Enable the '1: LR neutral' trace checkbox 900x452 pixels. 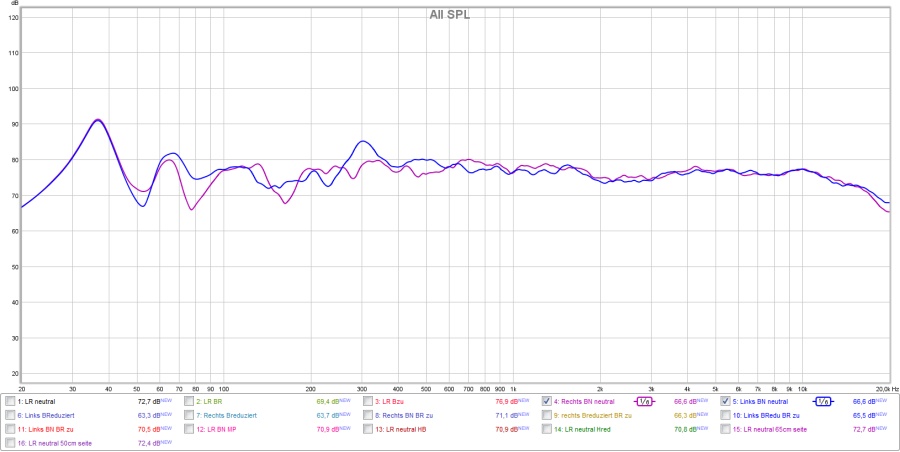pos(10,401)
